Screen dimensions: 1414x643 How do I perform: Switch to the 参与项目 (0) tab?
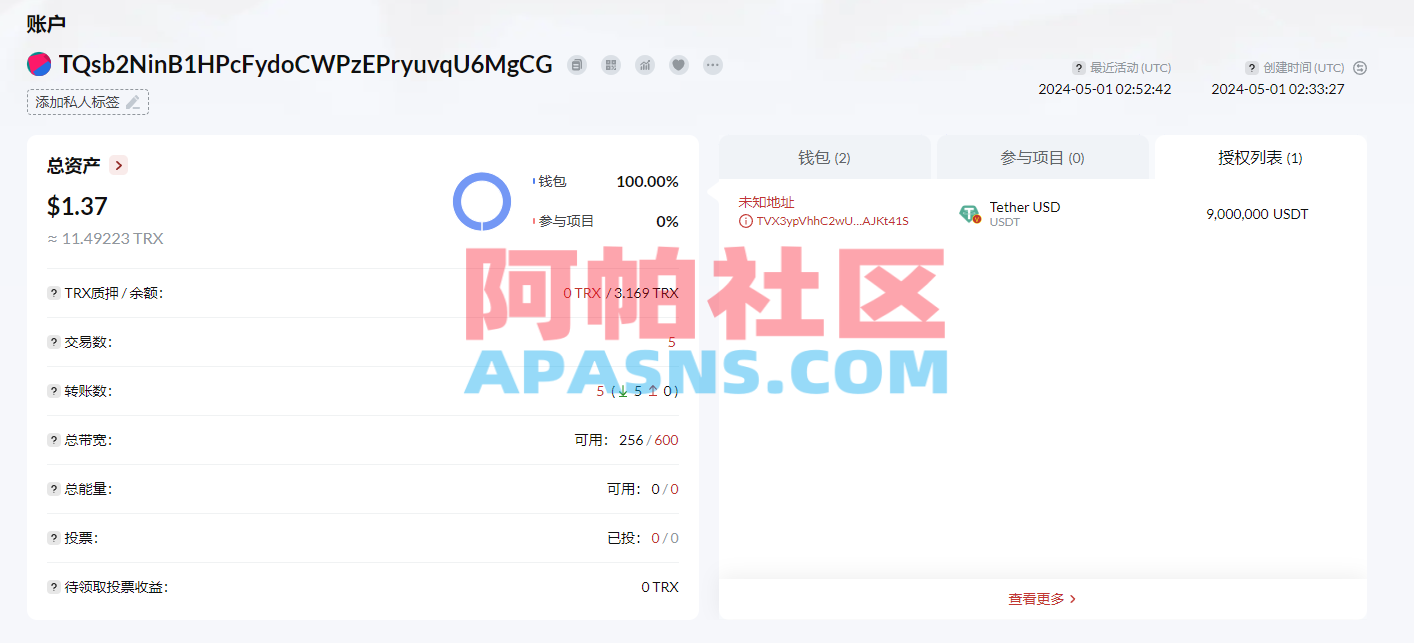click(1043, 157)
